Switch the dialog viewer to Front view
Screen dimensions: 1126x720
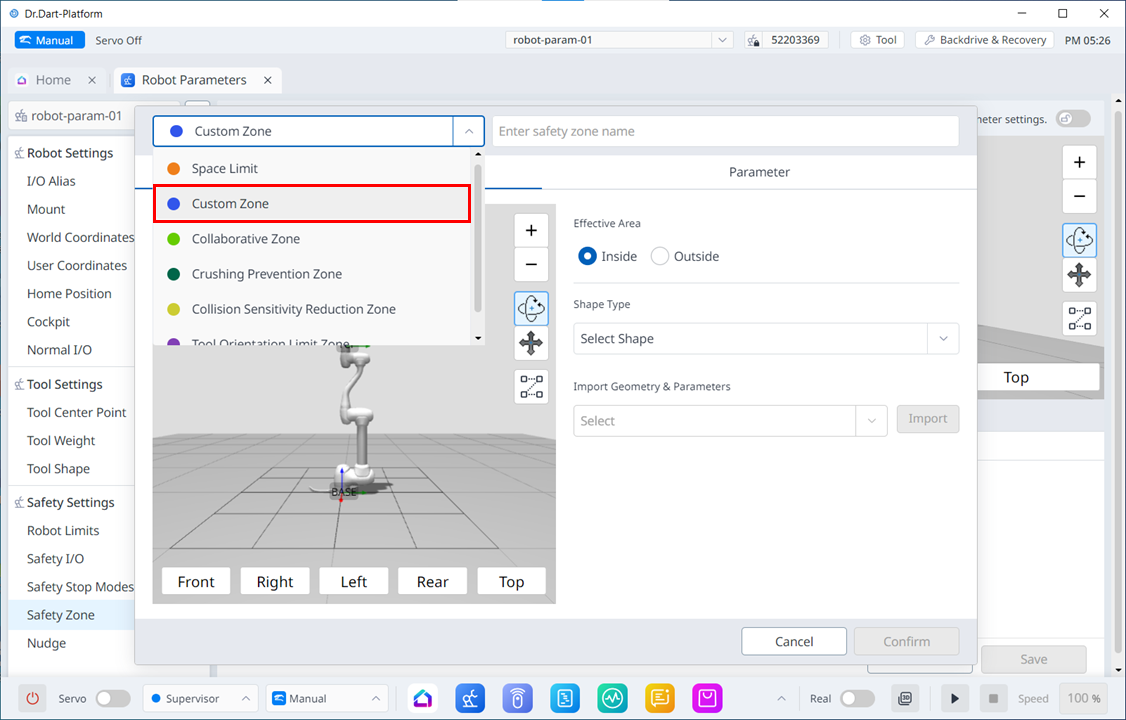[x=196, y=582]
